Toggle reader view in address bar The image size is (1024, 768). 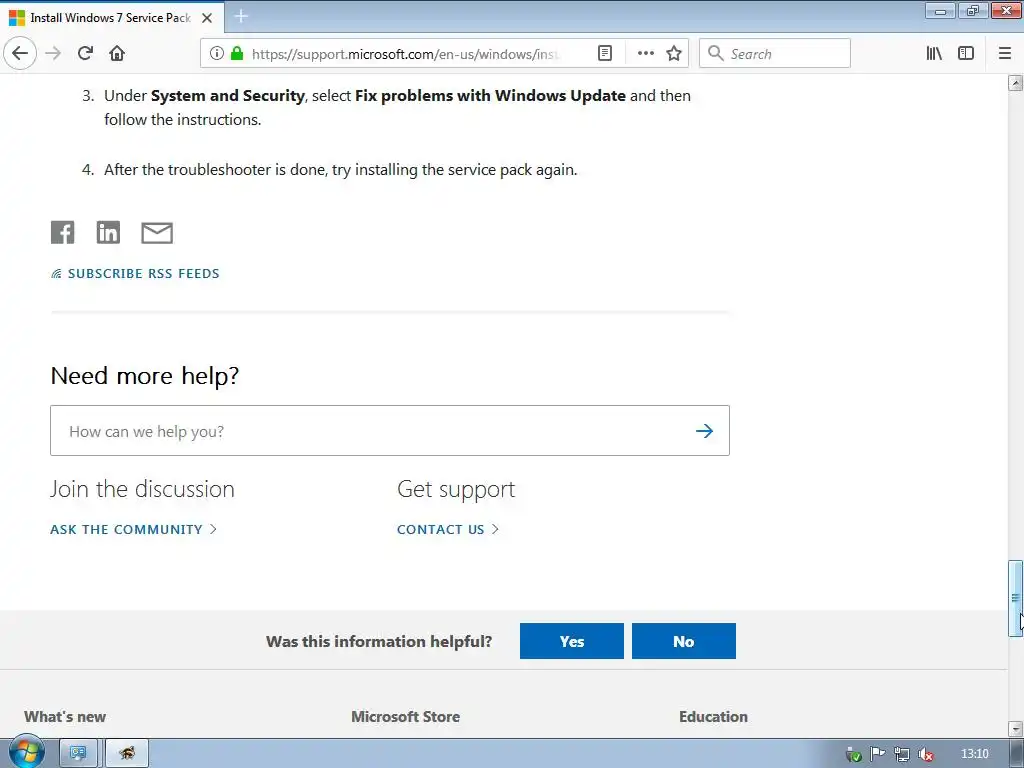pyautogui.click(x=605, y=54)
